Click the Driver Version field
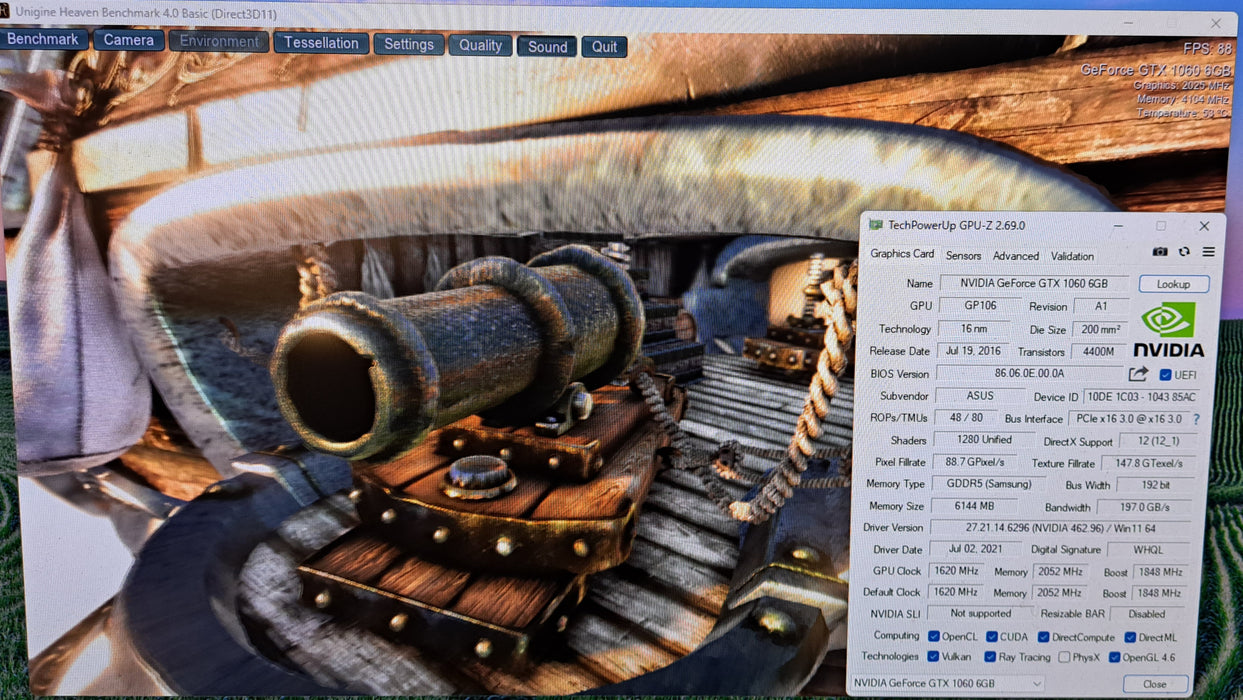Image resolution: width=1243 pixels, height=700 pixels. (1060, 527)
